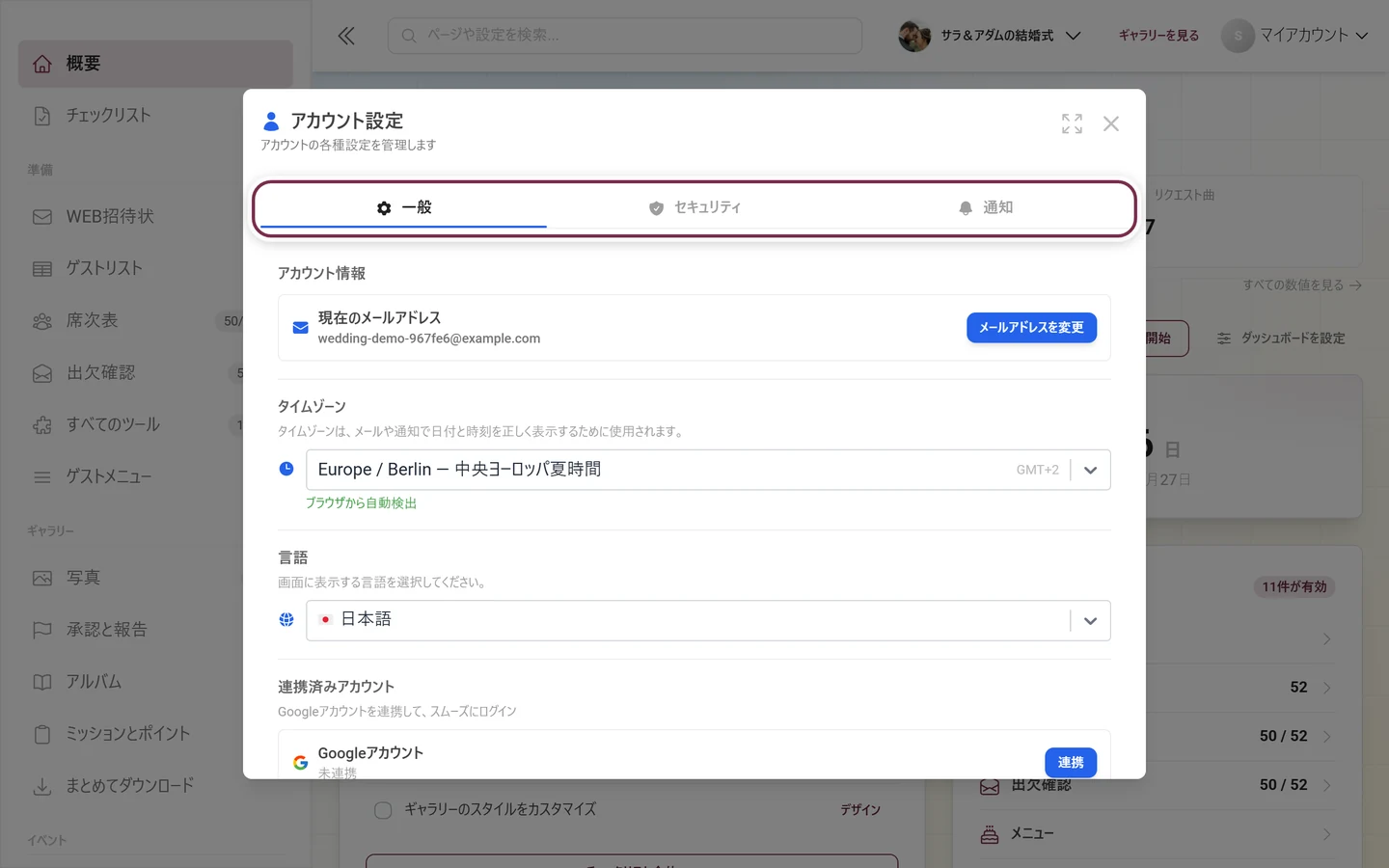Screen dimensions: 1389x868
Task: Go to 概要 in the sidebar
Action: click(x=155, y=64)
